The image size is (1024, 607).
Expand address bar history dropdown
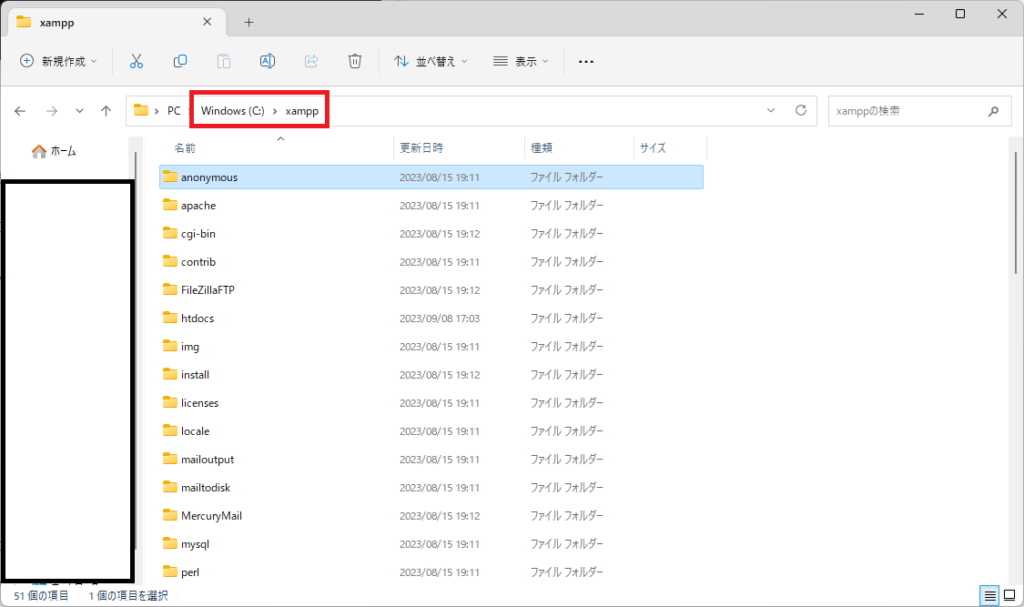771,110
